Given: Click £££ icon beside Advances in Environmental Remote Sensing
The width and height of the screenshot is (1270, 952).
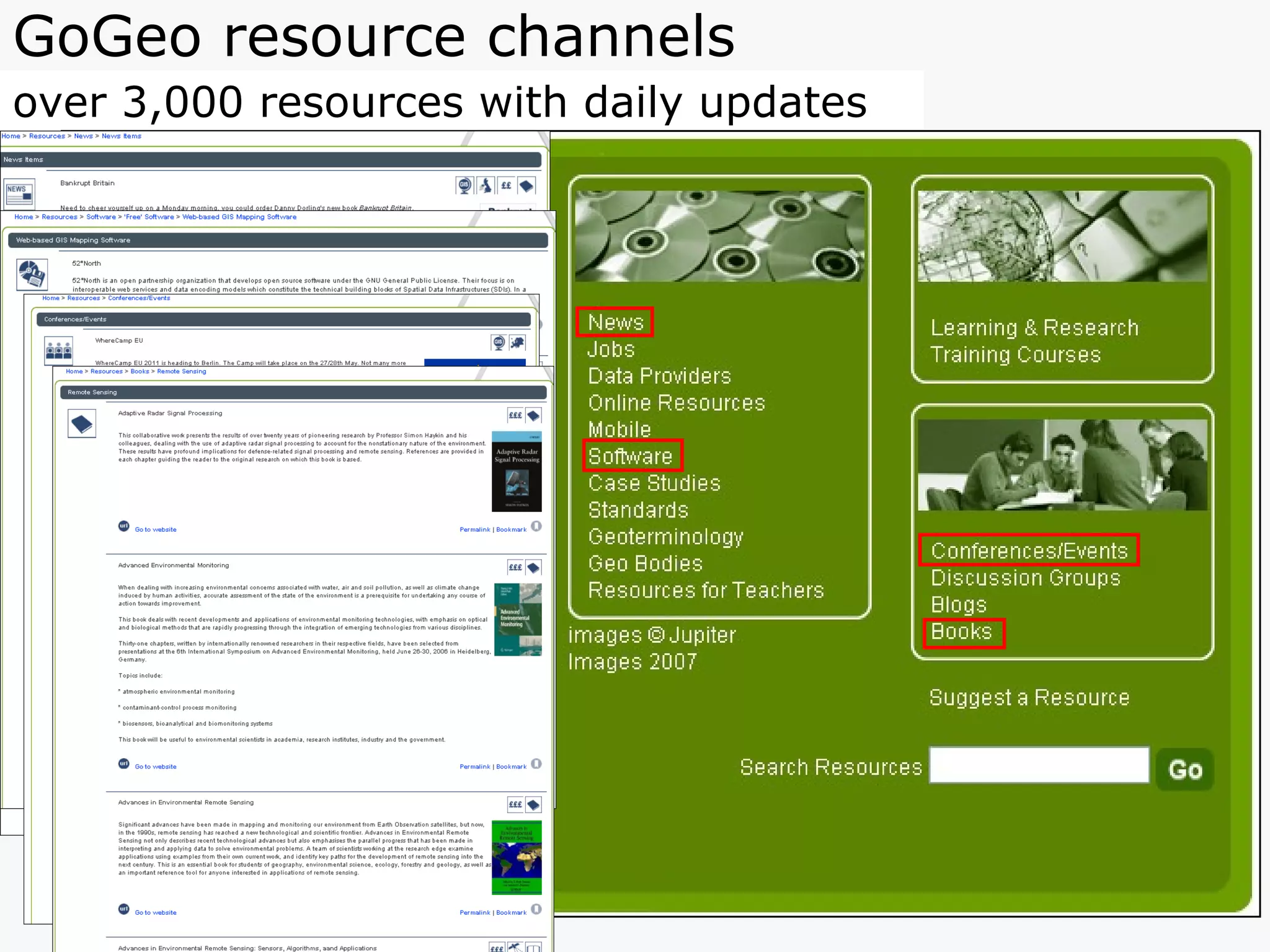Looking at the screenshot, I should pyautogui.click(x=515, y=804).
